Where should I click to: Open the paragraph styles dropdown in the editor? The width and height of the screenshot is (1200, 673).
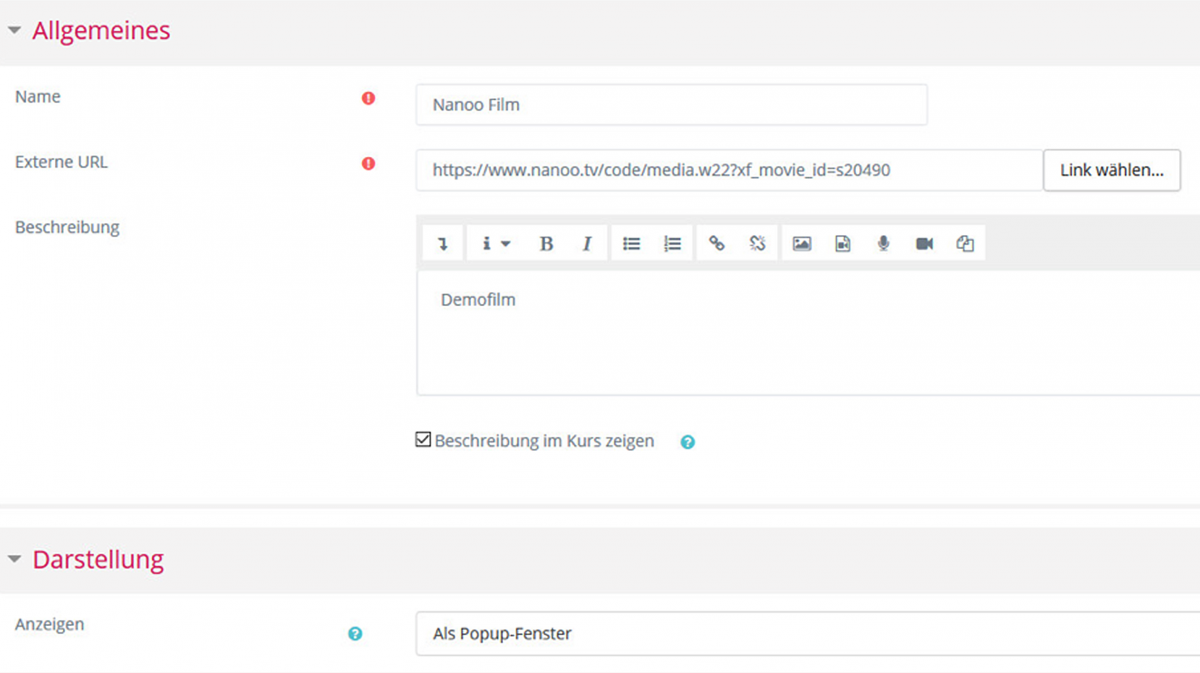495,243
